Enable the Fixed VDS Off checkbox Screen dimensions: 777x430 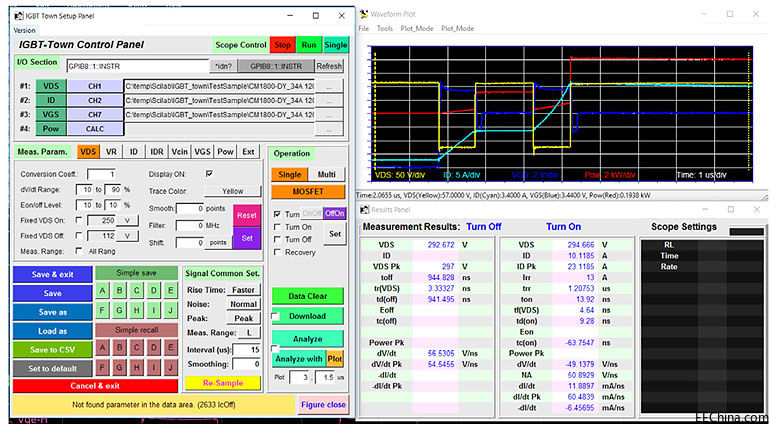click(79, 235)
